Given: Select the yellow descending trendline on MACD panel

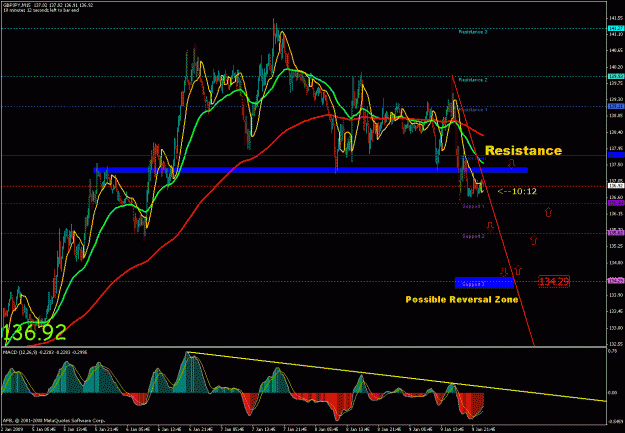Looking at the screenshot, I should point(399,376).
